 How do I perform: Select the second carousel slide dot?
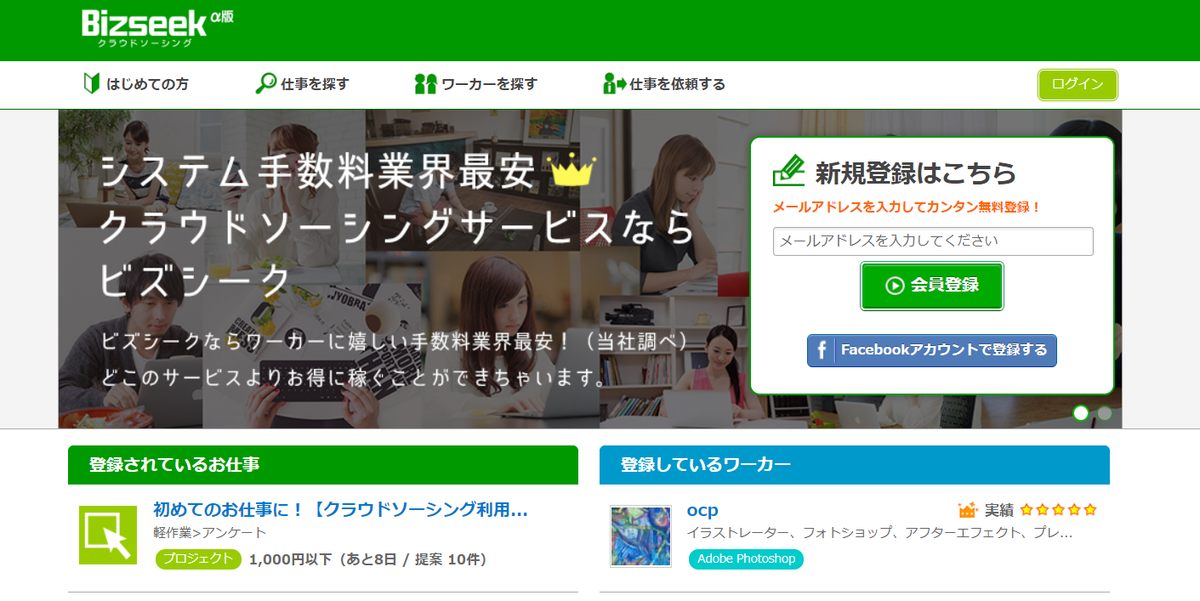pos(1105,413)
